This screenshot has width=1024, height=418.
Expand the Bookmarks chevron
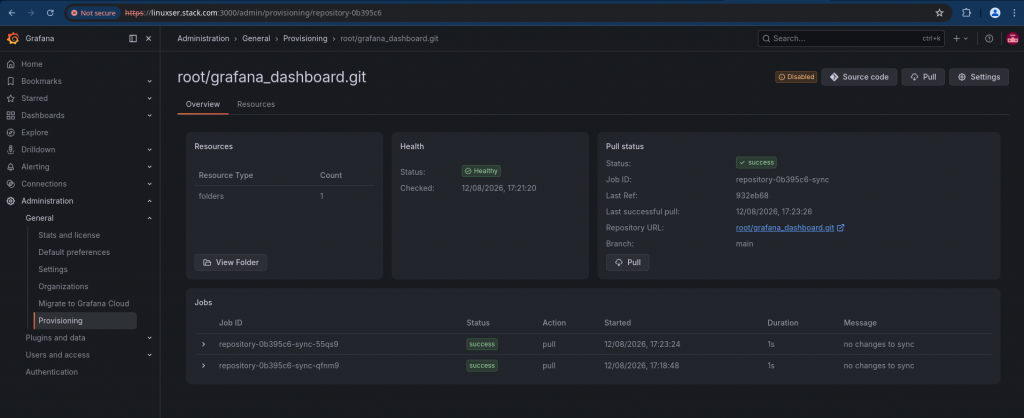pyautogui.click(x=150, y=81)
